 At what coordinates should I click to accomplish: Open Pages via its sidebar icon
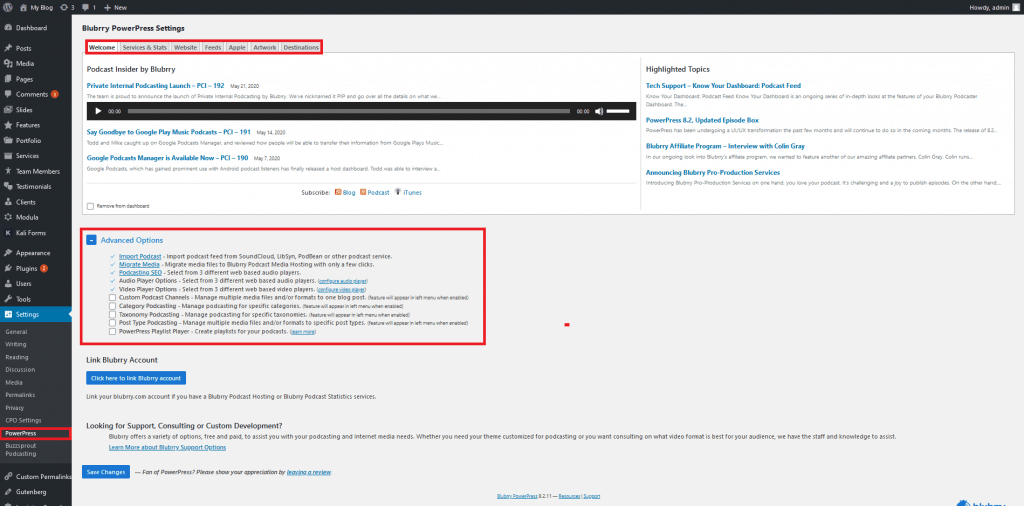[x=8, y=79]
